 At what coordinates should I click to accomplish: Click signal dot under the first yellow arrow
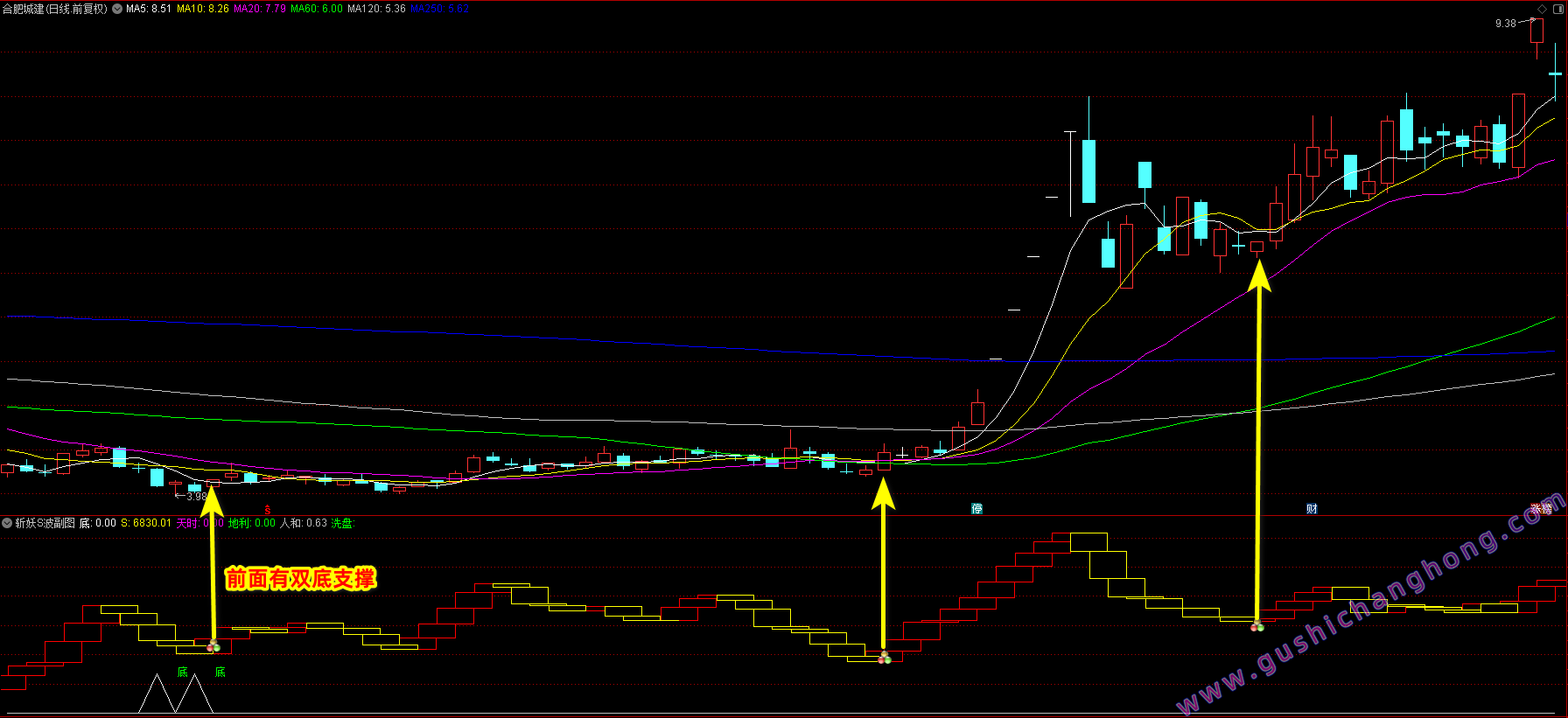pos(213,646)
